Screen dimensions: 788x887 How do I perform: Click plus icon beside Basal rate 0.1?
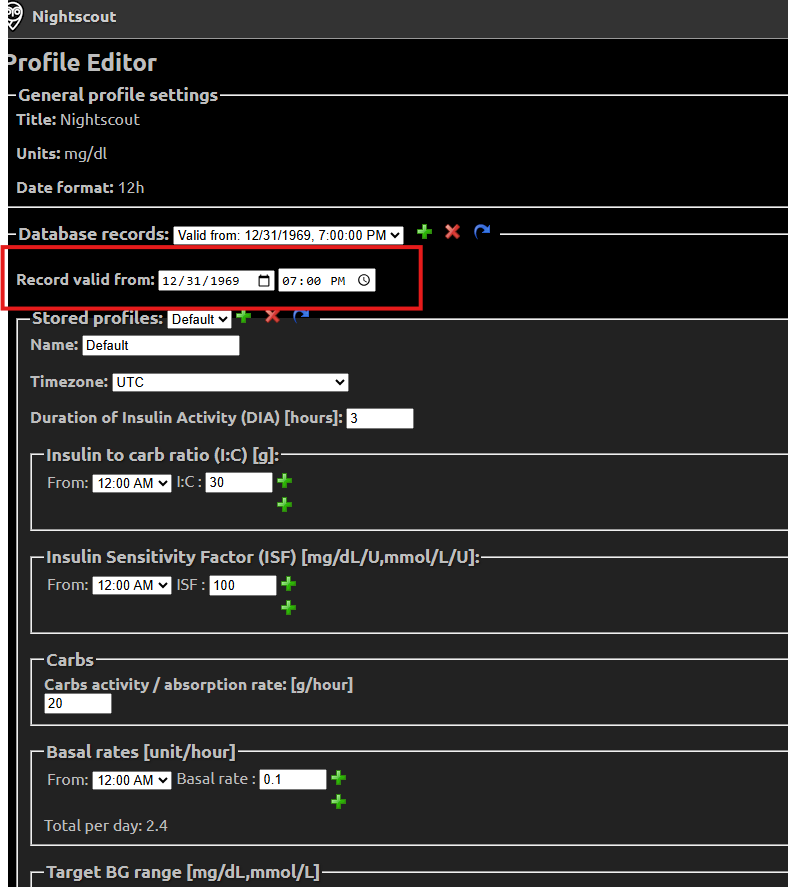coord(338,778)
